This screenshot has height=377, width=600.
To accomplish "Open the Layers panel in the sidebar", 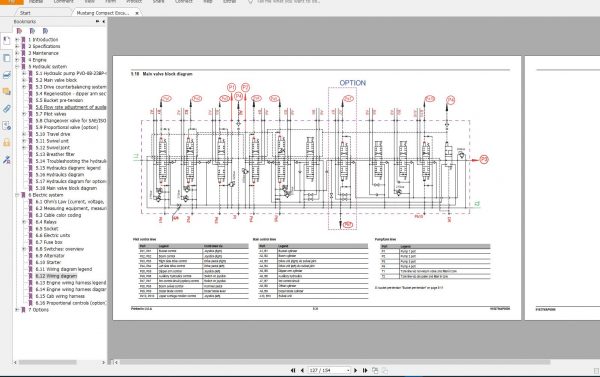I will coord(7,75).
